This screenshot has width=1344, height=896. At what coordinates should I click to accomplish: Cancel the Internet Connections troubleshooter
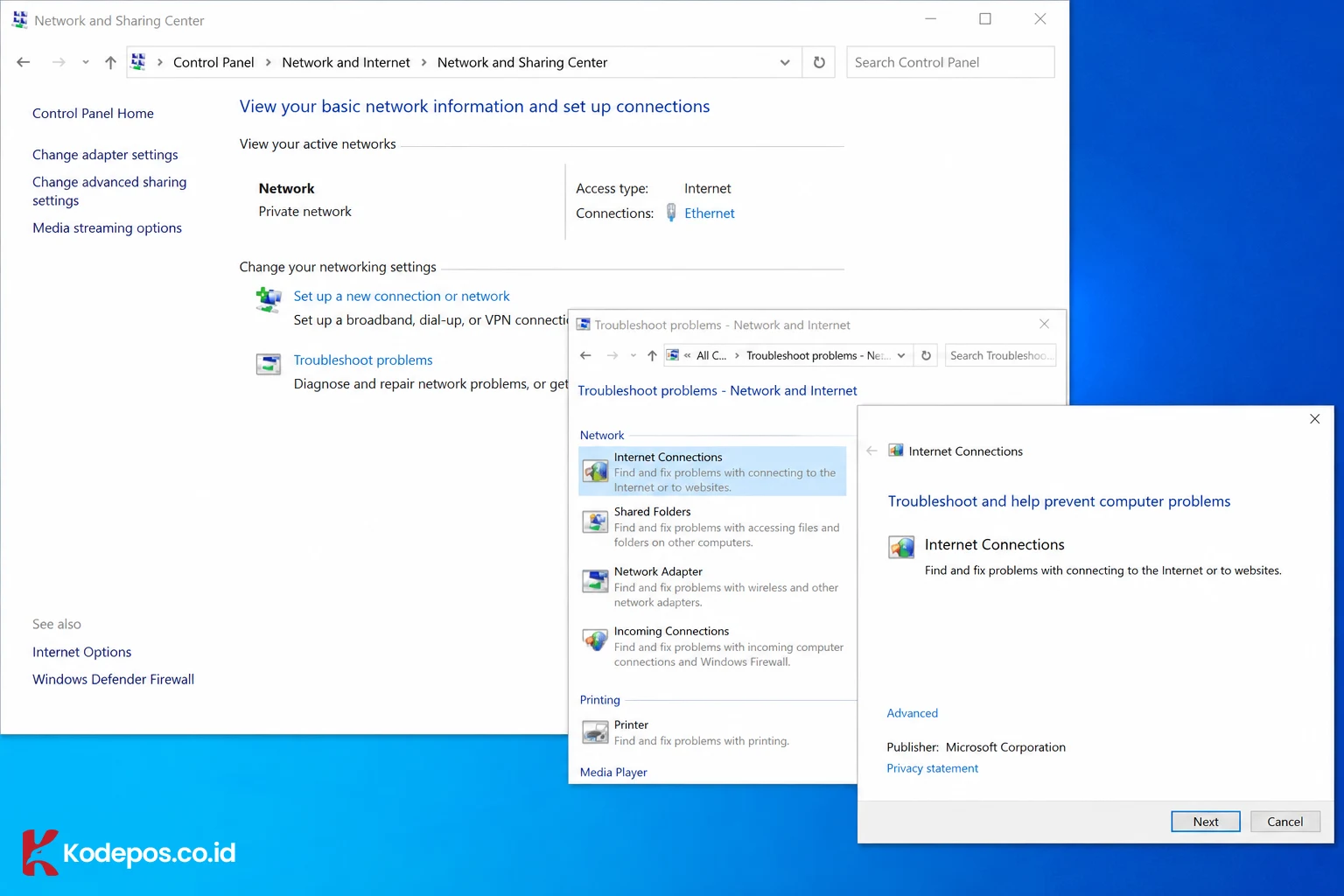point(1284,822)
